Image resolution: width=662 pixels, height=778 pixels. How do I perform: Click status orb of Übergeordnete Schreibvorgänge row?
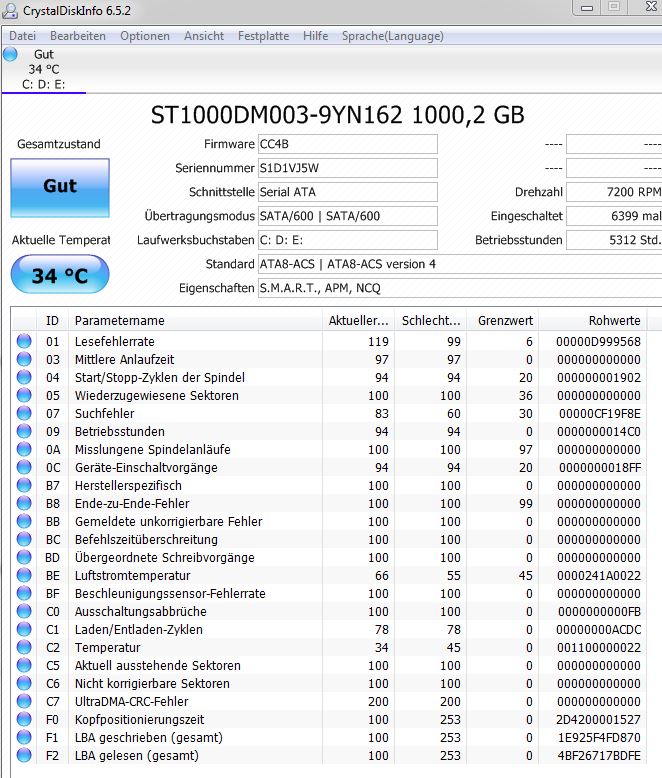[x=24, y=557]
